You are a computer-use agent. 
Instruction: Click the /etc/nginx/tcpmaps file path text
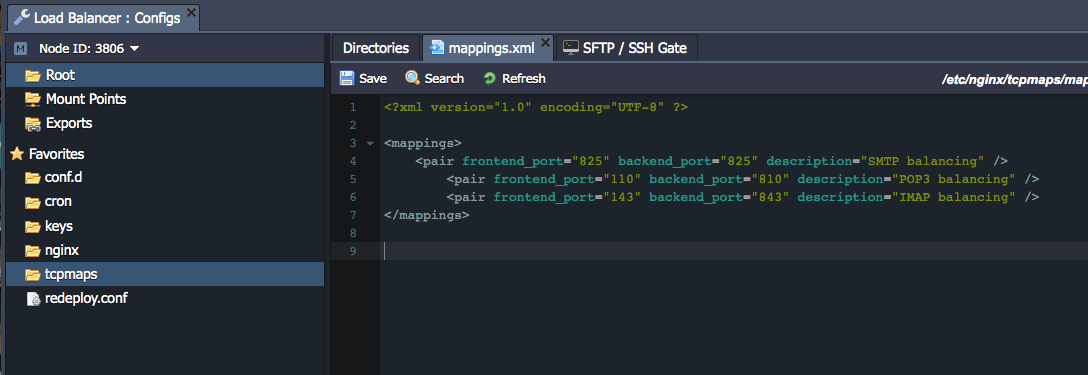pyautogui.click(x=1014, y=80)
